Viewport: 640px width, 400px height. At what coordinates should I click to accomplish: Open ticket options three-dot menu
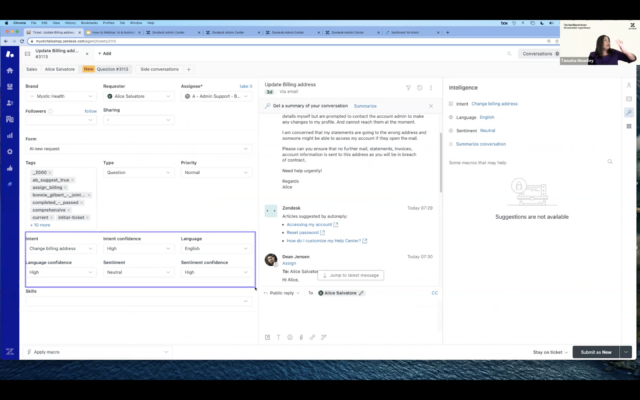click(x=431, y=88)
